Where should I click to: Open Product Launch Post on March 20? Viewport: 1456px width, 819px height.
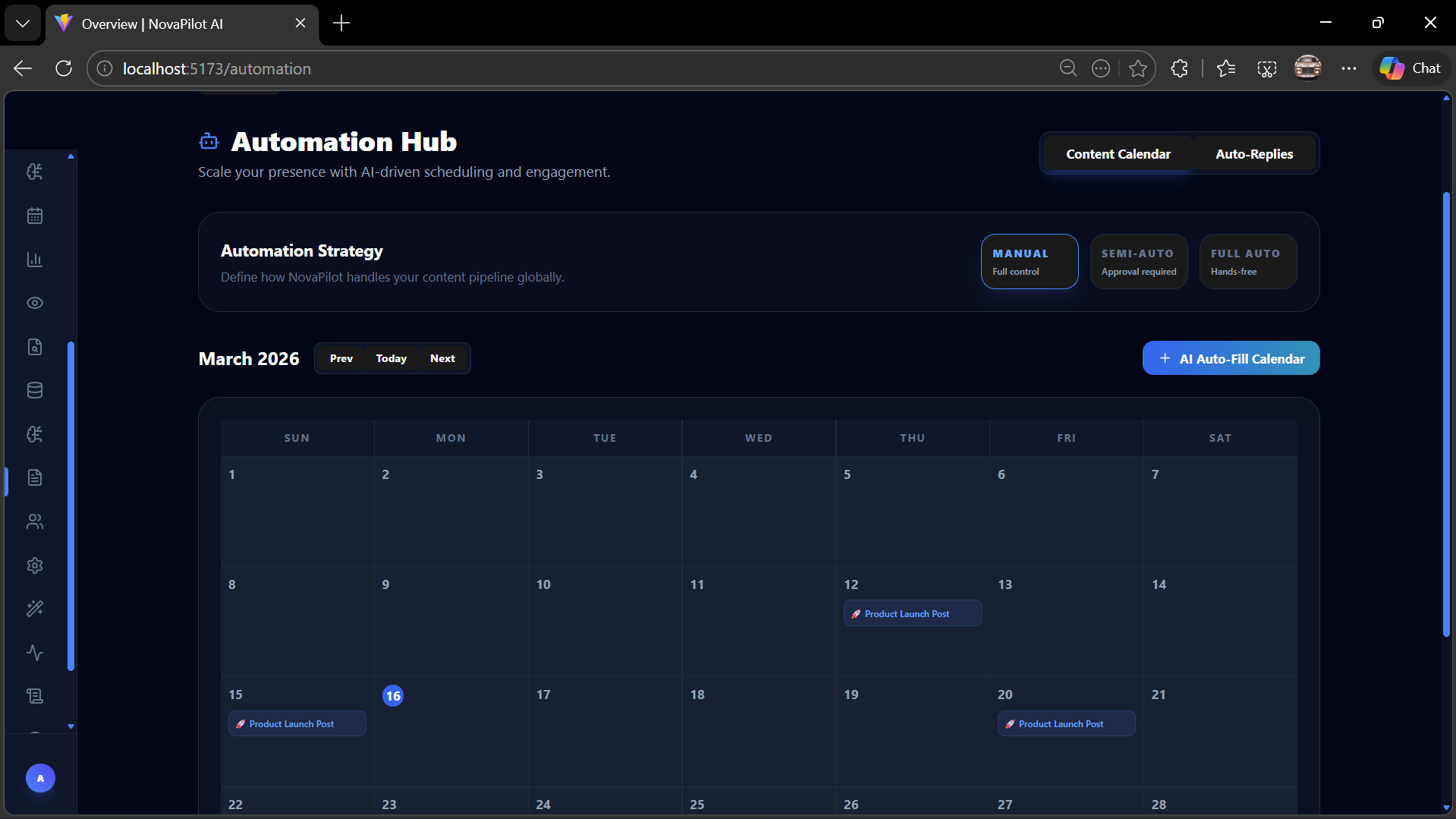(1066, 723)
